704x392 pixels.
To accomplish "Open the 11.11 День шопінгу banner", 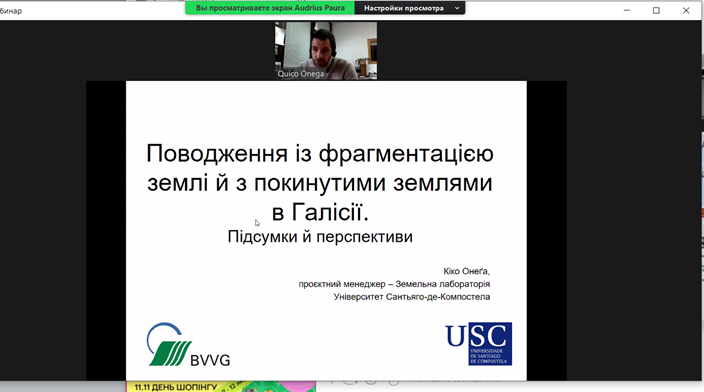I will 221,387.
